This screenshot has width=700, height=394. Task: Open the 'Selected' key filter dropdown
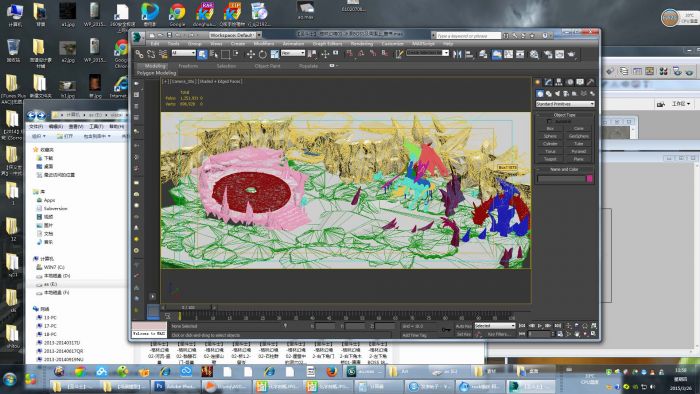pos(495,326)
